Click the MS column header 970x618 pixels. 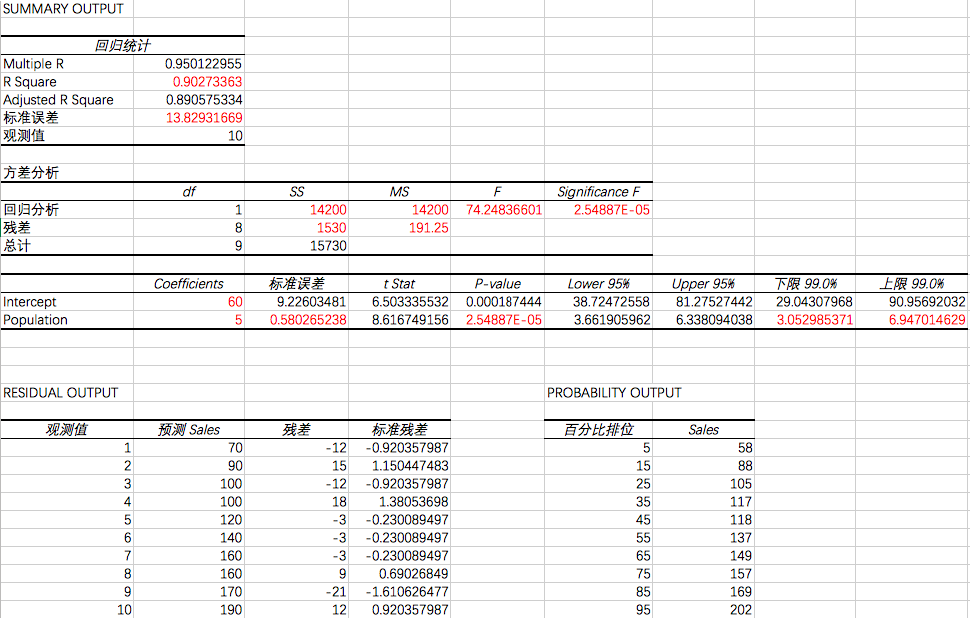(400, 192)
